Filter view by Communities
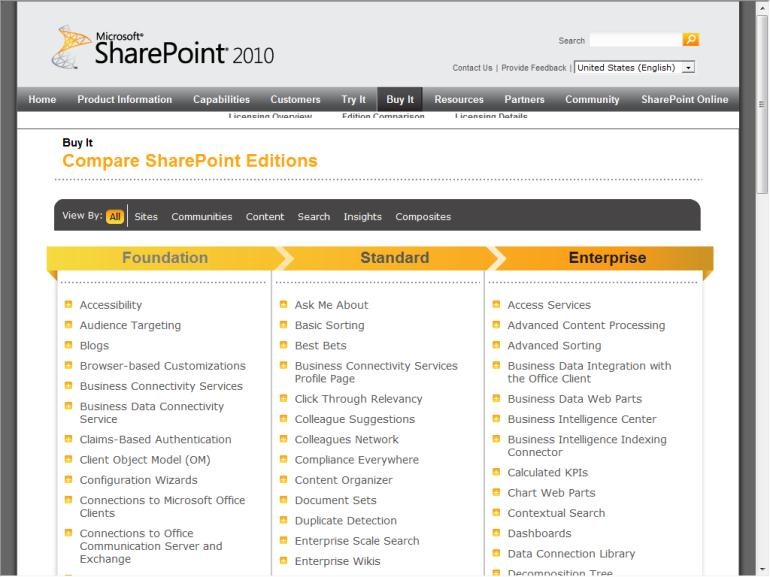The width and height of the screenshot is (770, 577). click(x=202, y=217)
